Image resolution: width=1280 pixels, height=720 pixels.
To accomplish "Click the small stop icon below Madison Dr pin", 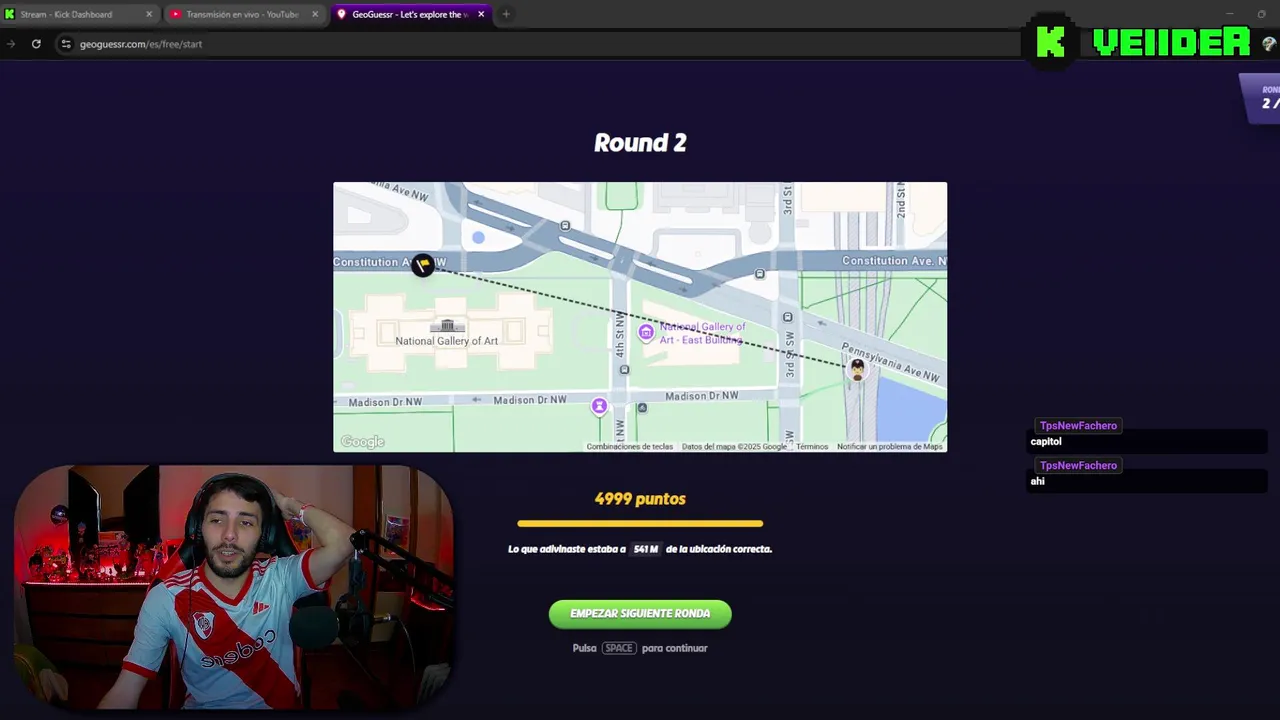I will click(642, 408).
